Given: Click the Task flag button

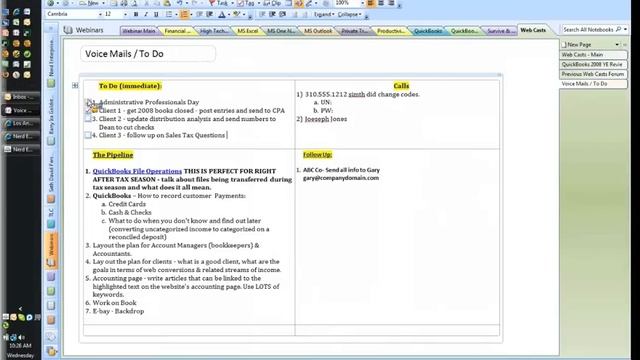Looking at the screenshot, I should [x=218, y=3].
